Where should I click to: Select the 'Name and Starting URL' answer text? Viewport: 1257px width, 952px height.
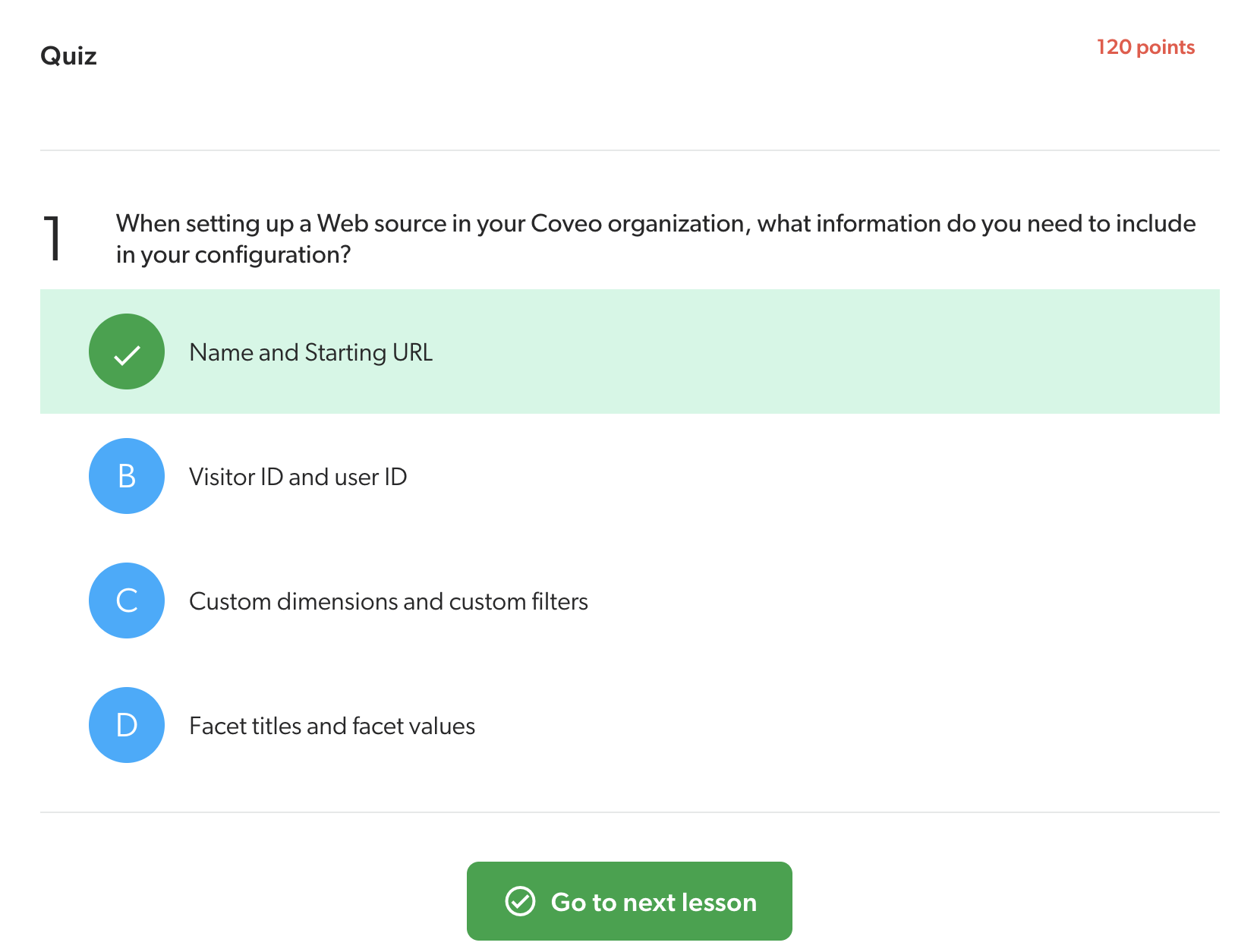310,353
